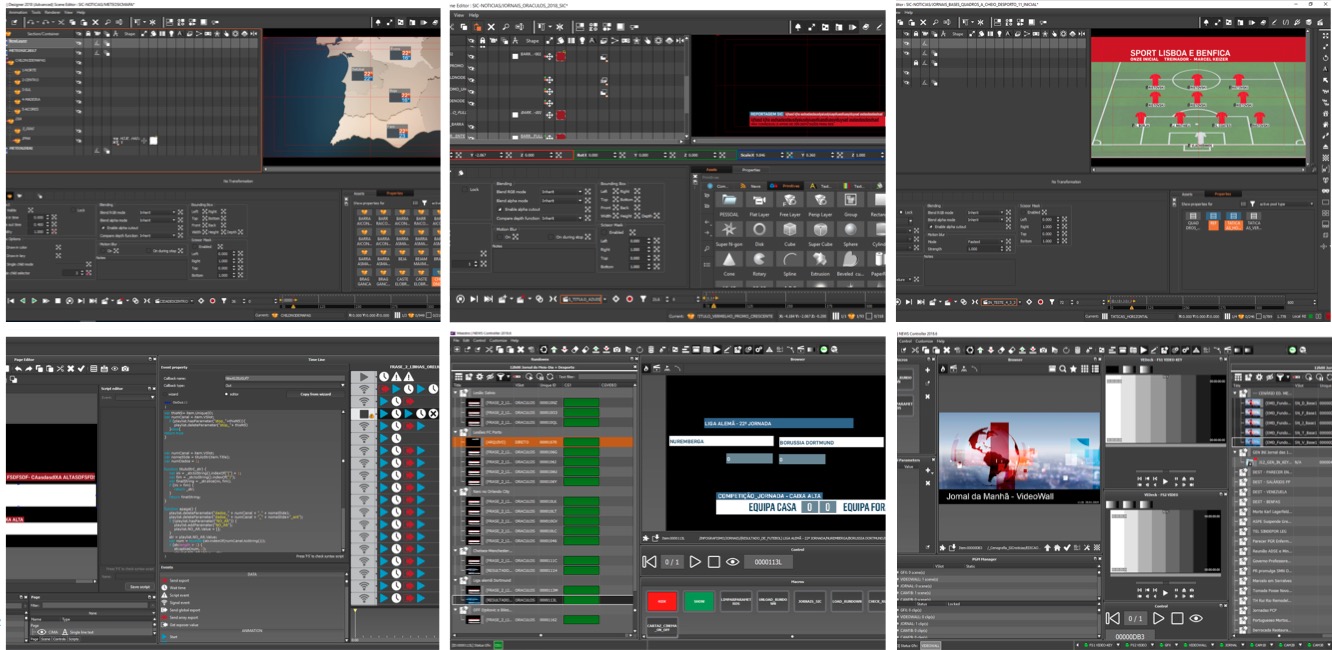Click the filter funnel in ORACULOS timeline bar
The image size is (1332, 650).
click(643, 299)
